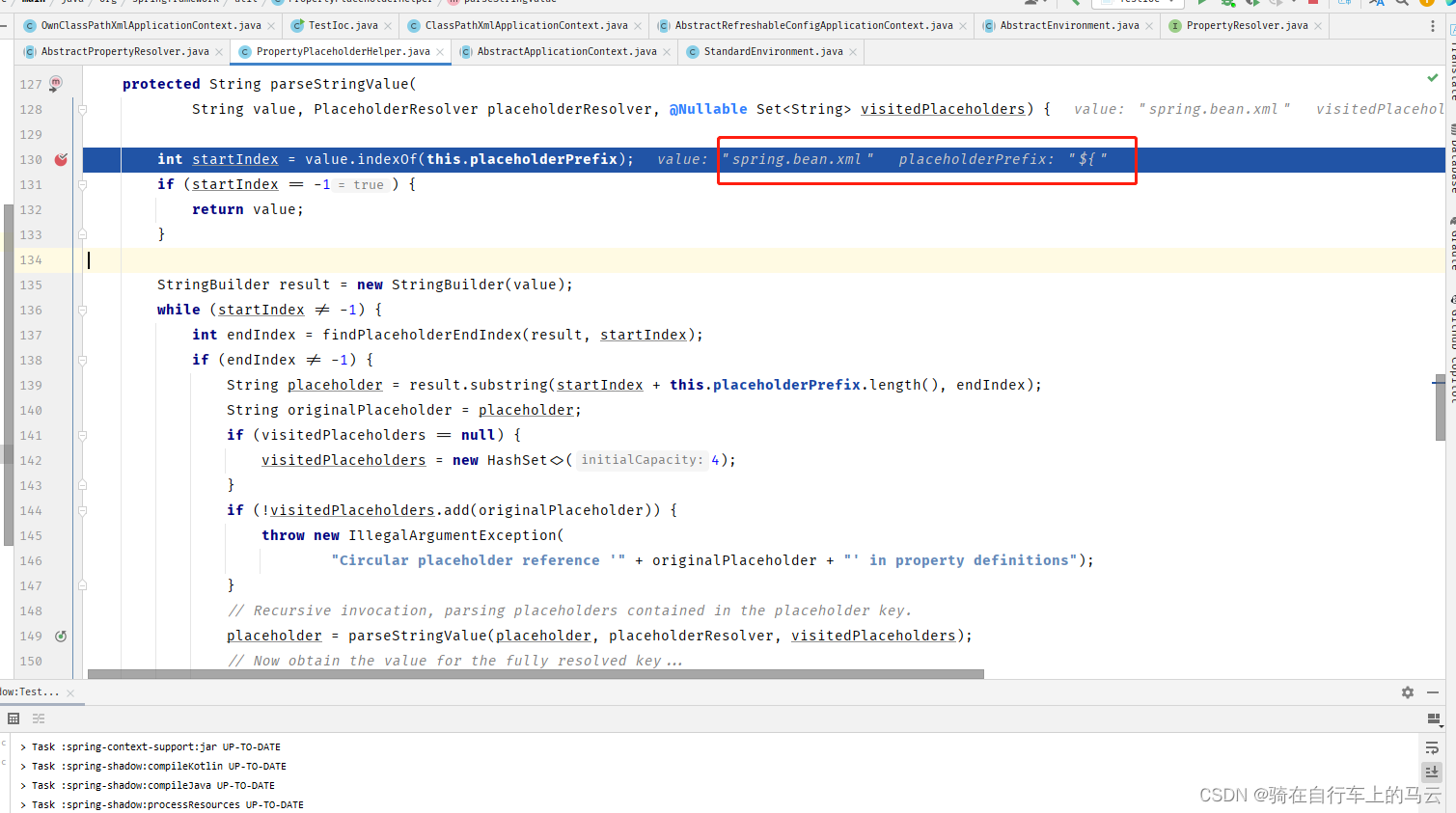The width and height of the screenshot is (1456, 813).
Task: Close the PropertyPlaceholderHelper.java tab
Action: click(440, 52)
